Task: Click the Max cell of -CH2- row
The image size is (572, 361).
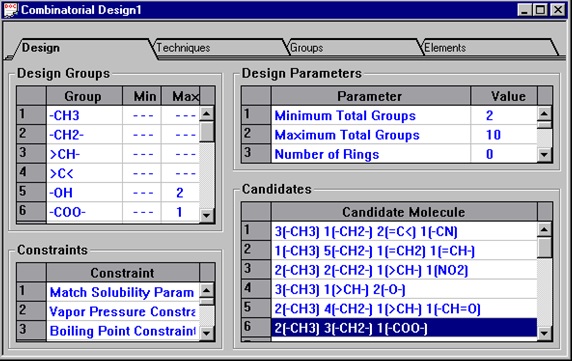Action: coord(180,135)
